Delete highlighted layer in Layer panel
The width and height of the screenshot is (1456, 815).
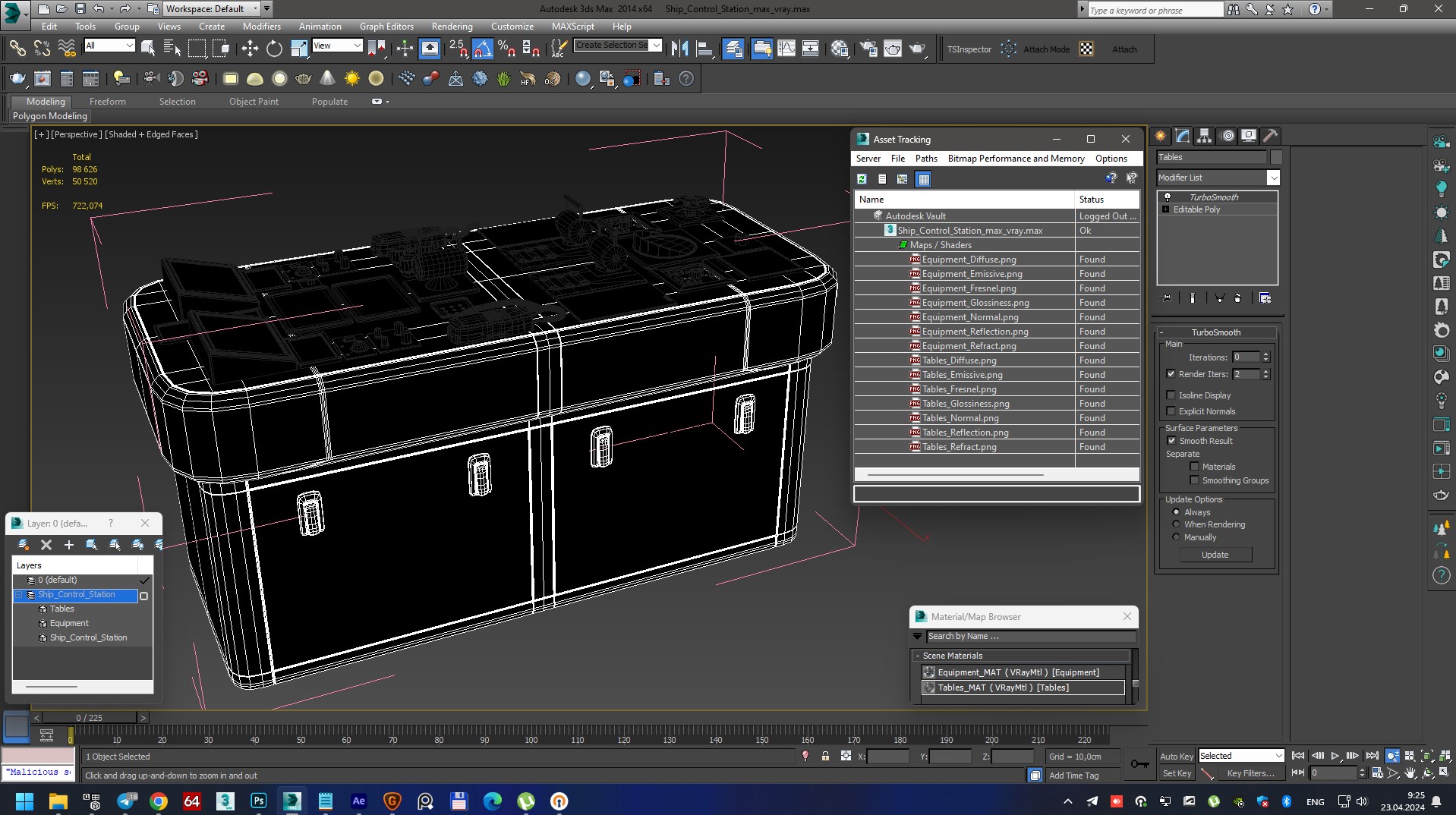pos(46,545)
